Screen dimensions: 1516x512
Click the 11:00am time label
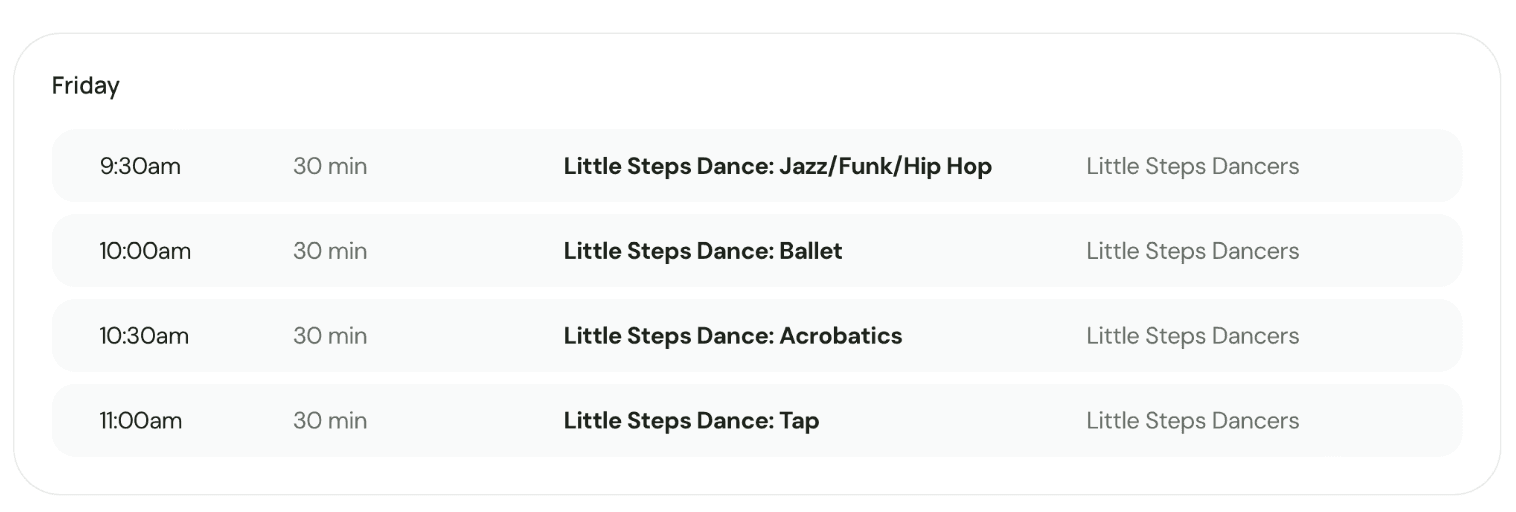point(141,421)
